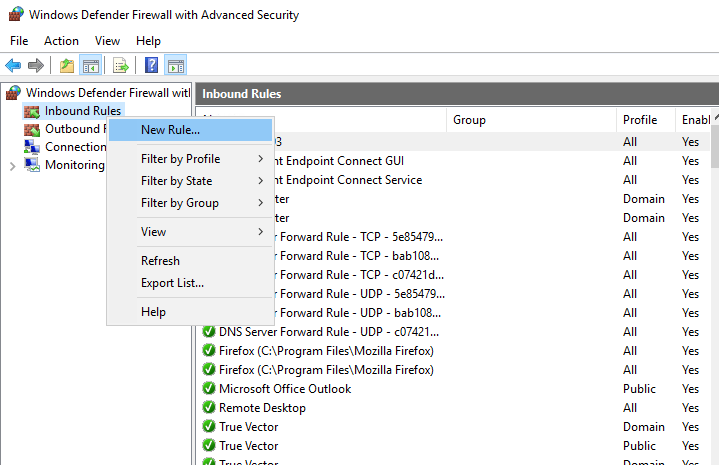This screenshot has width=719, height=465.
Task: Click Yes enabled cell of Endpoint Connect GUI
Action: [690, 161]
